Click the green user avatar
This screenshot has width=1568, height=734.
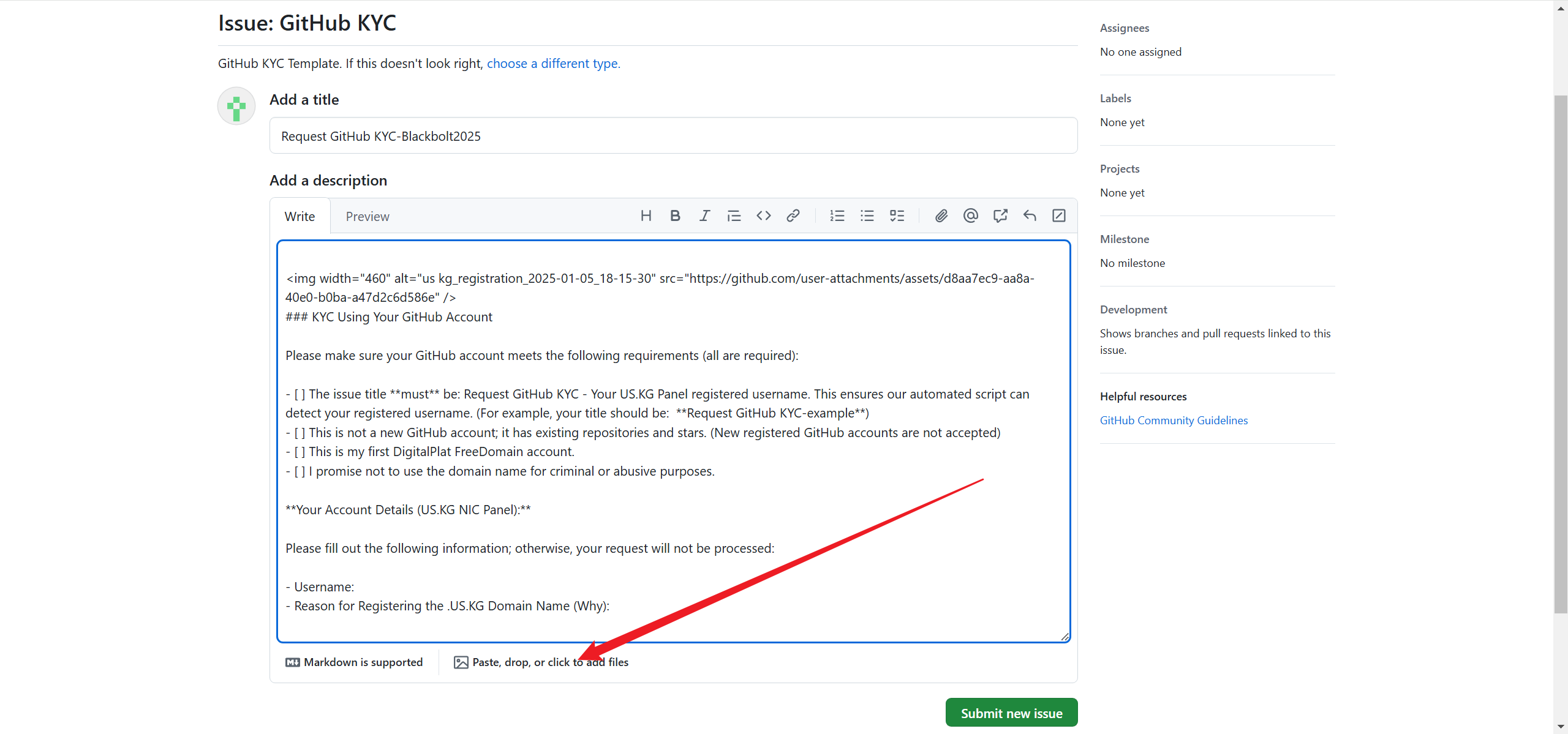coord(236,106)
